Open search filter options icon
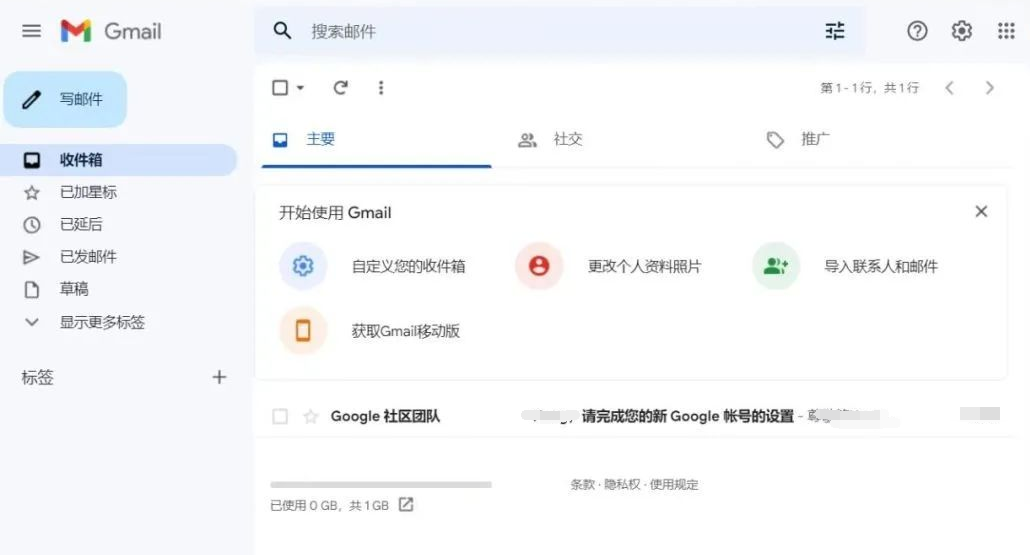Image resolution: width=1030 pixels, height=555 pixels. click(835, 31)
